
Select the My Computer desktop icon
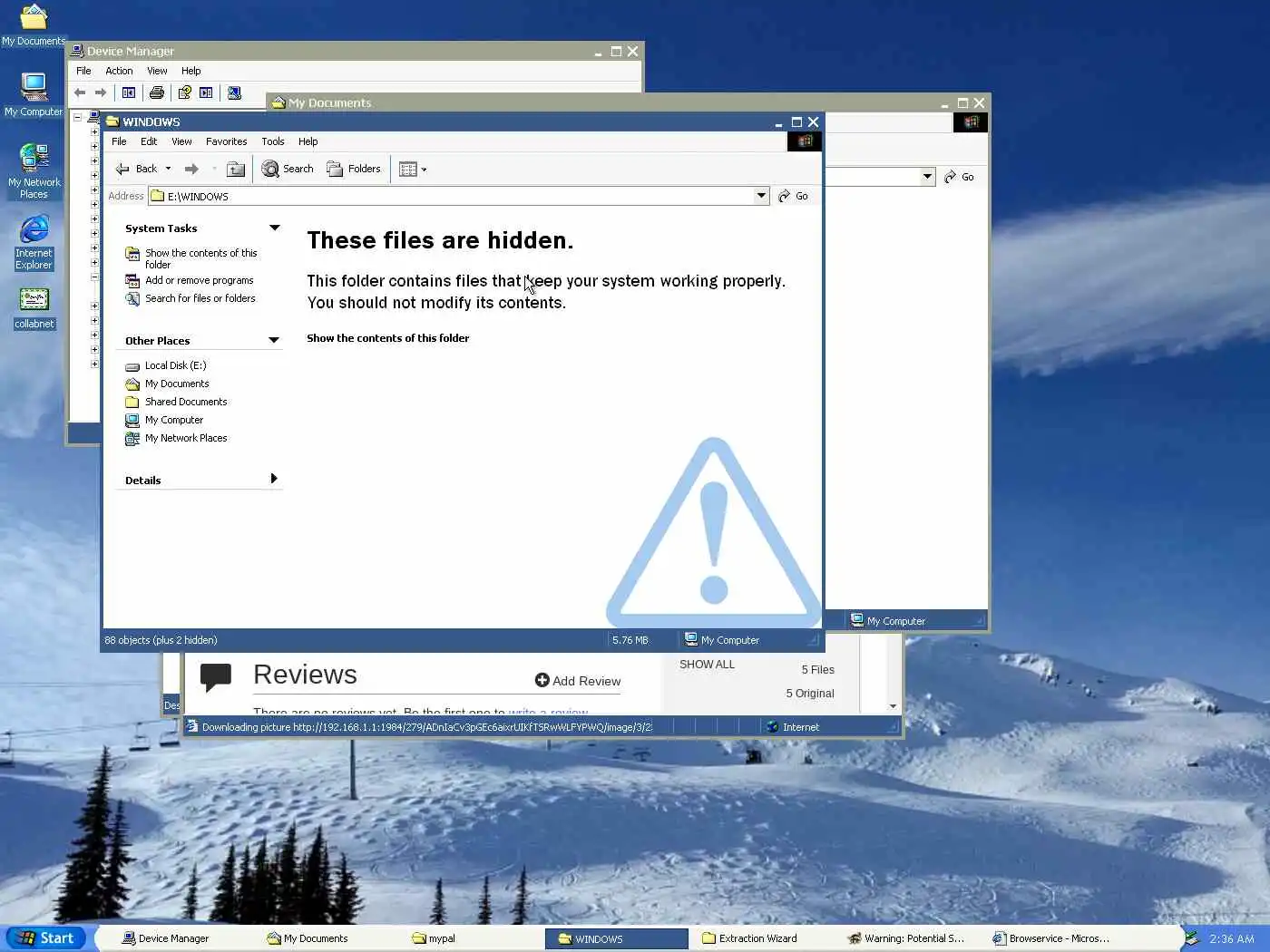34,94
